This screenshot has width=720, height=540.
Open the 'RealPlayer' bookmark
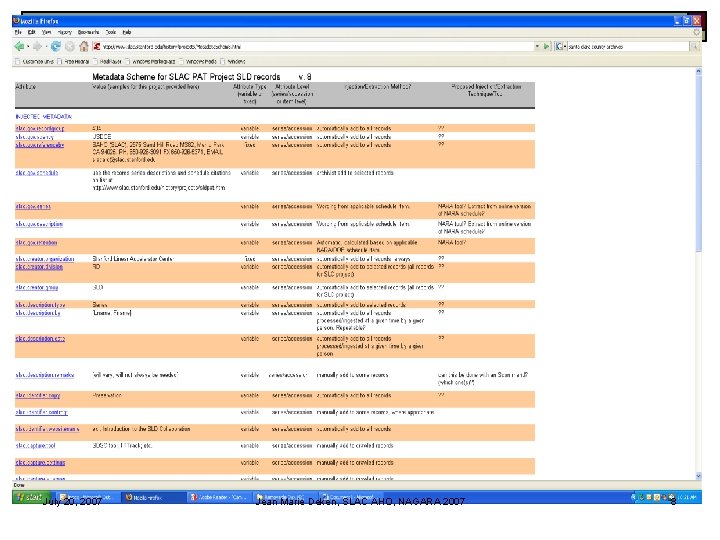pos(107,62)
